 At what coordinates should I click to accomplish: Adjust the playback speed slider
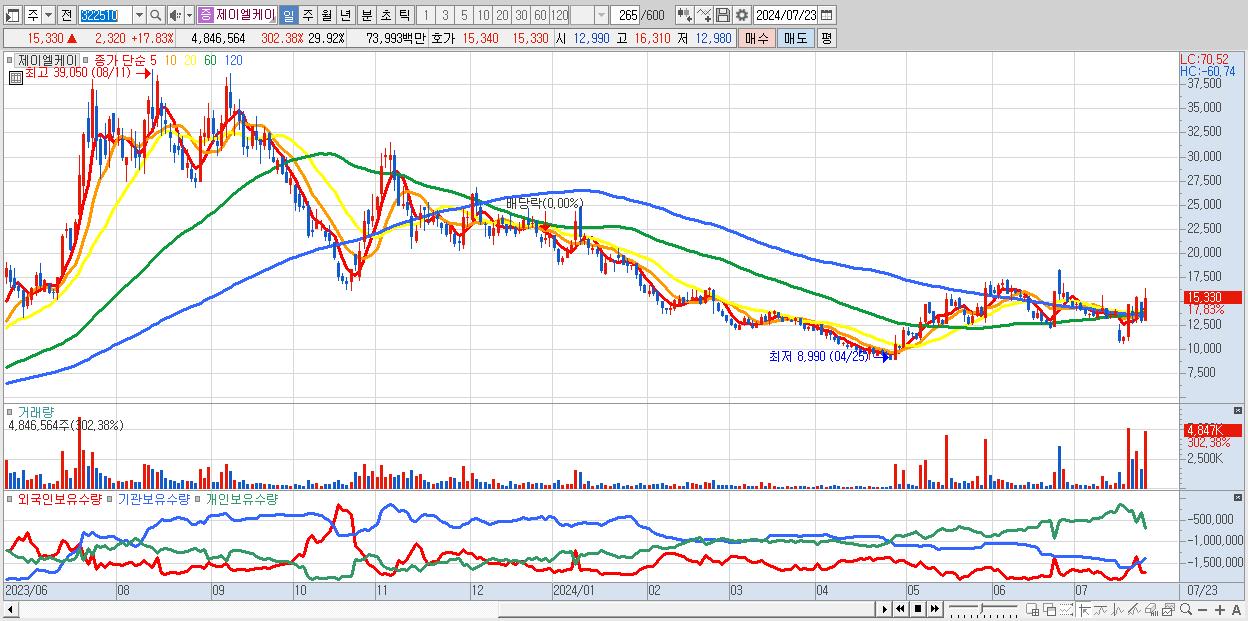(x=983, y=608)
